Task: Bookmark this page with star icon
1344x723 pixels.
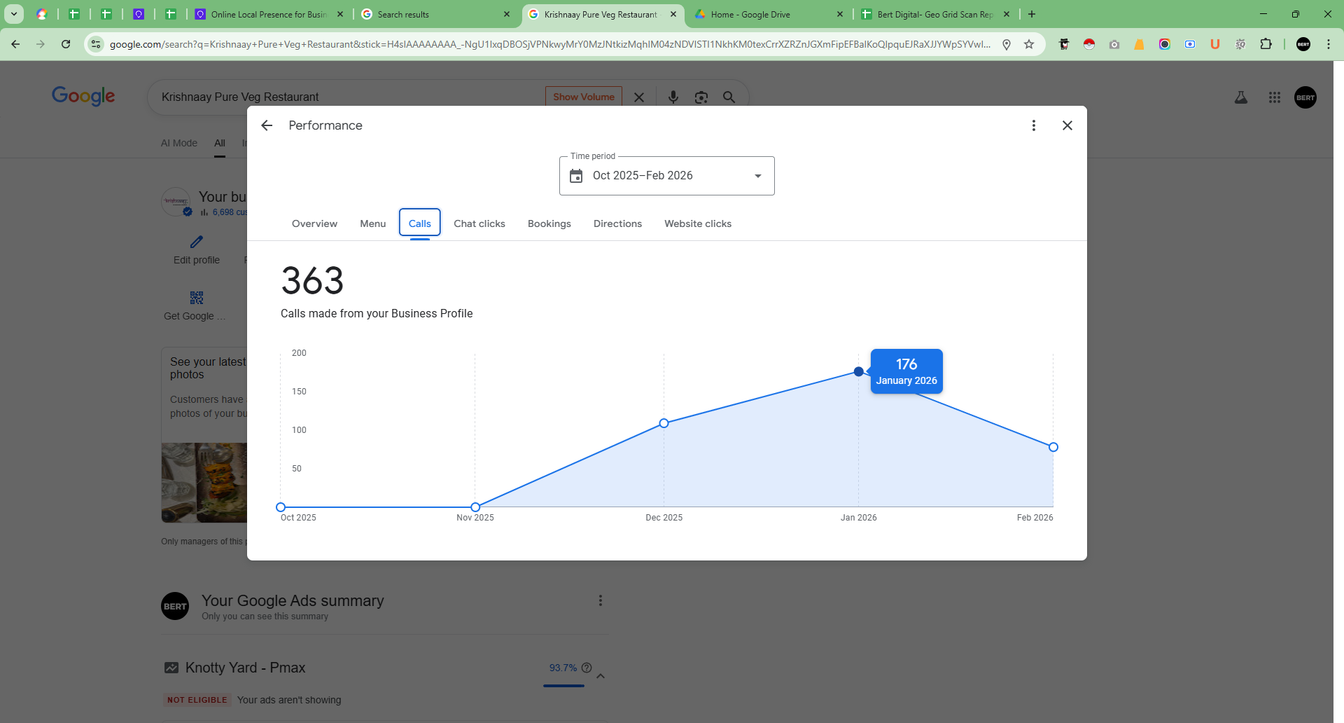Action: [1029, 44]
